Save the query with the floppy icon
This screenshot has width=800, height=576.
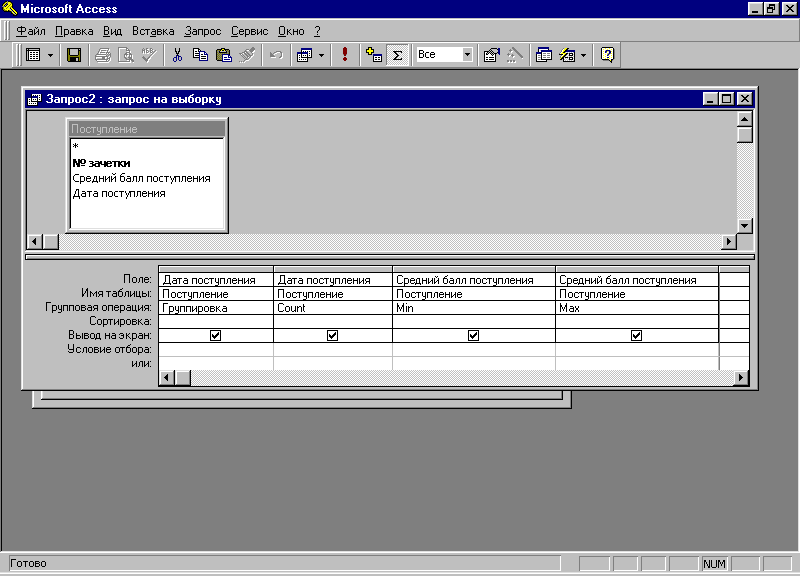[x=74, y=55]
